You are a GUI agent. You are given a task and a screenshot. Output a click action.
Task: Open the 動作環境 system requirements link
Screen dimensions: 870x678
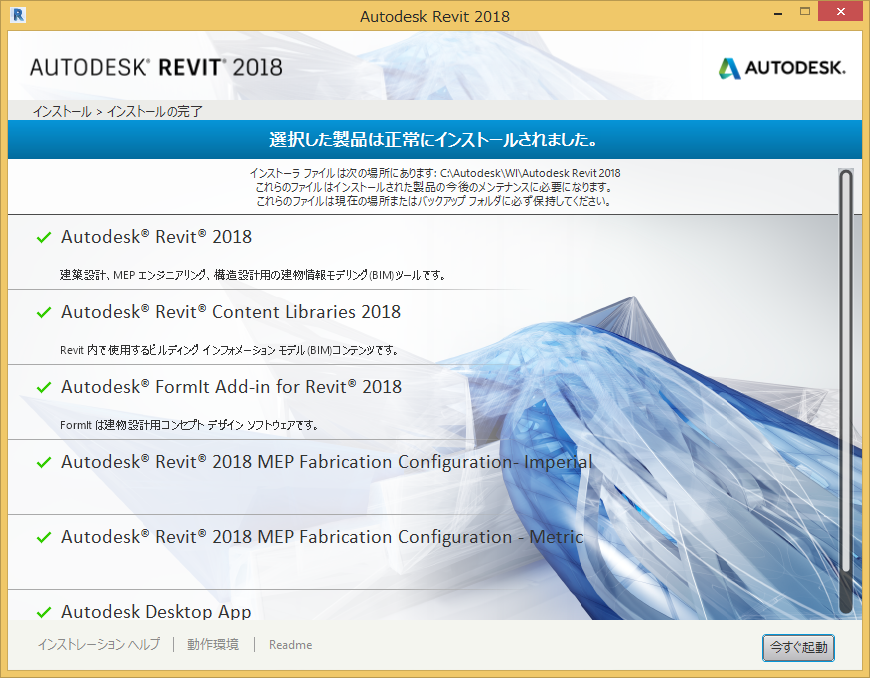(213, 644)
